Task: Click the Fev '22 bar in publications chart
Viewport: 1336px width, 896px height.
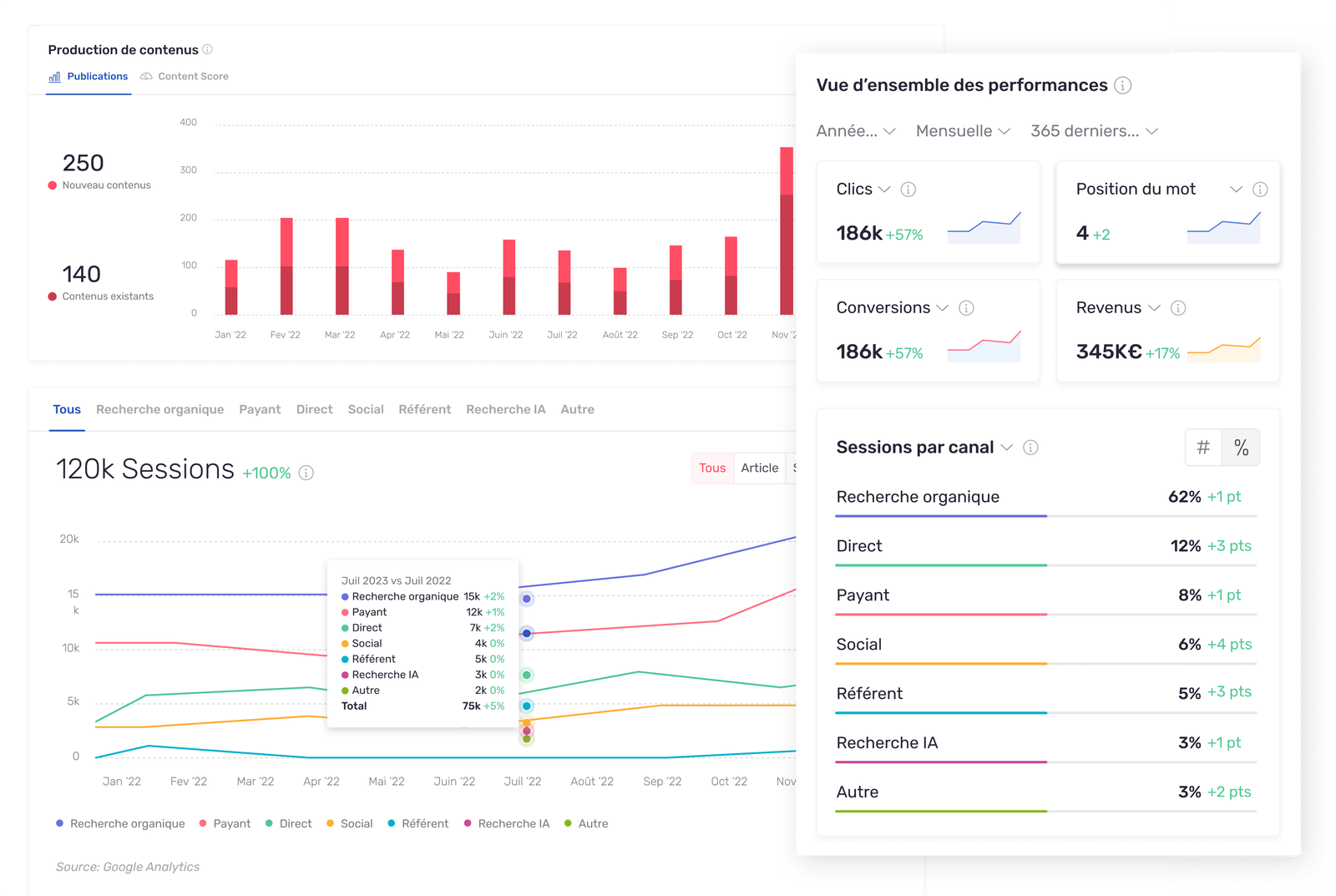Action: pyautogui.click(x=286, y=266)
